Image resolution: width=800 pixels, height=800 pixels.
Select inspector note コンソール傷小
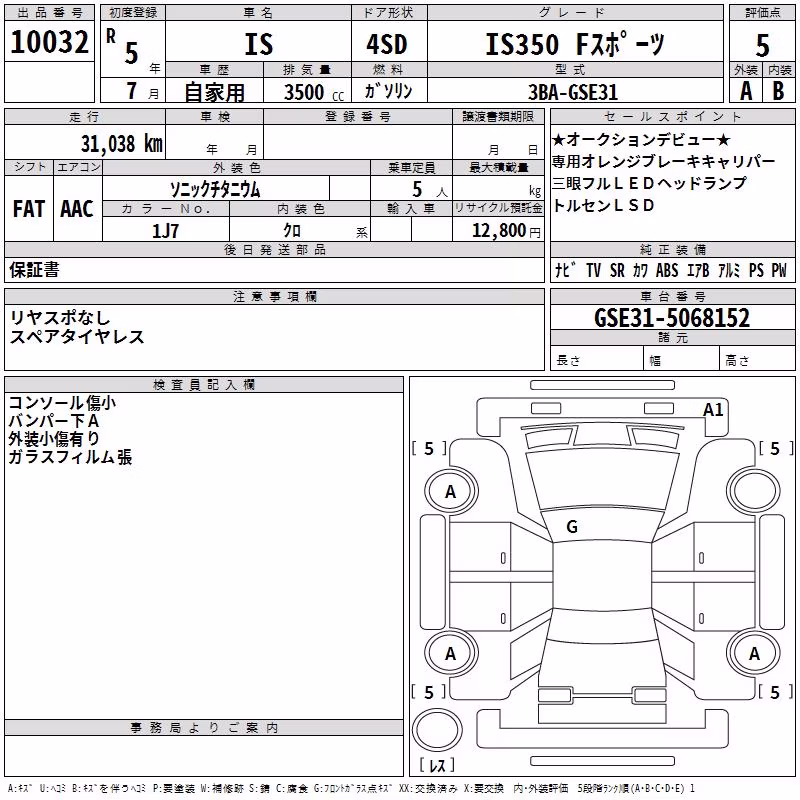coord(62,403)
